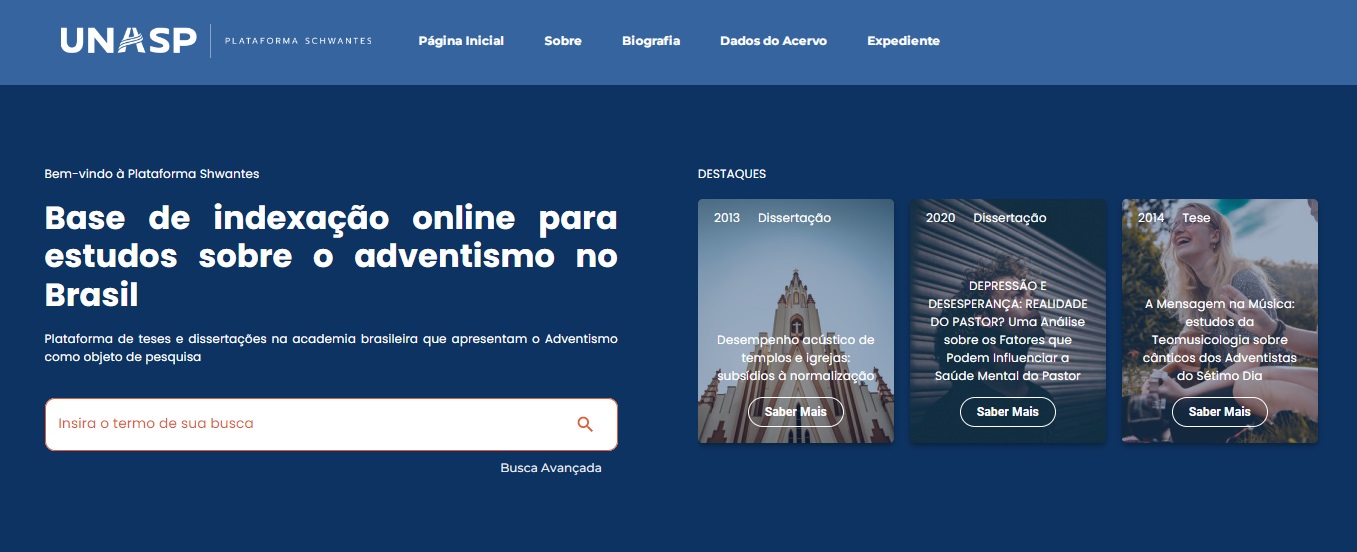Open the Página Inicial menu item
This screenshot has height=552, width=1357.
coord(461,41)
